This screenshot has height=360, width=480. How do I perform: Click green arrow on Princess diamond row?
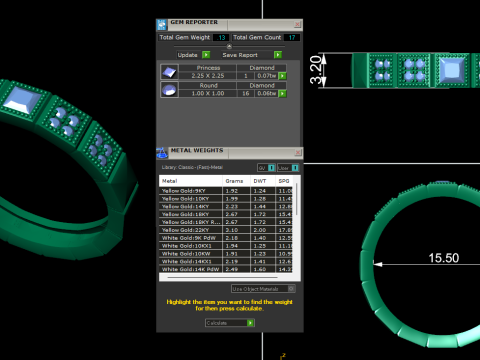tap(282, 76)
